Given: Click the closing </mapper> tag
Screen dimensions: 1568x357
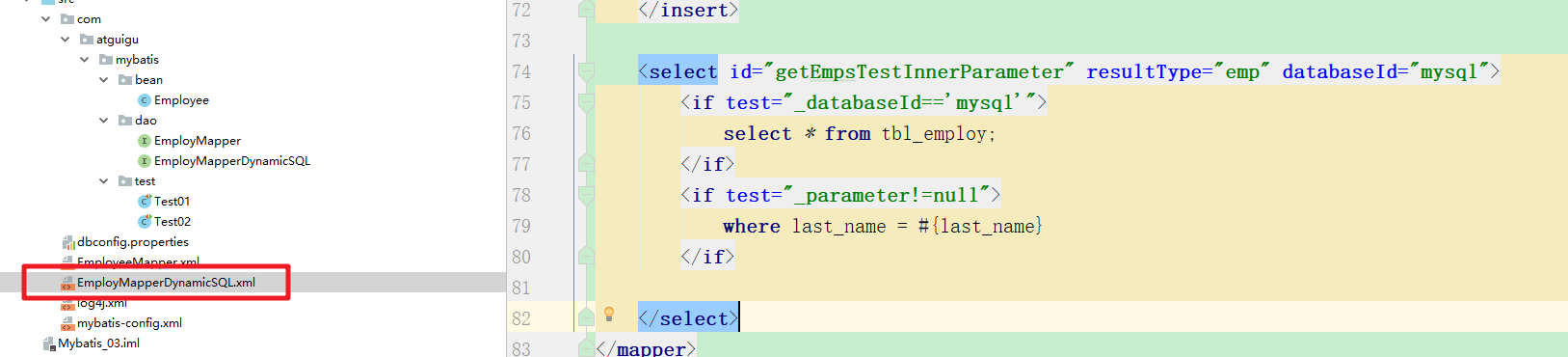Looking at the screenshot, I should click(646, 348).
